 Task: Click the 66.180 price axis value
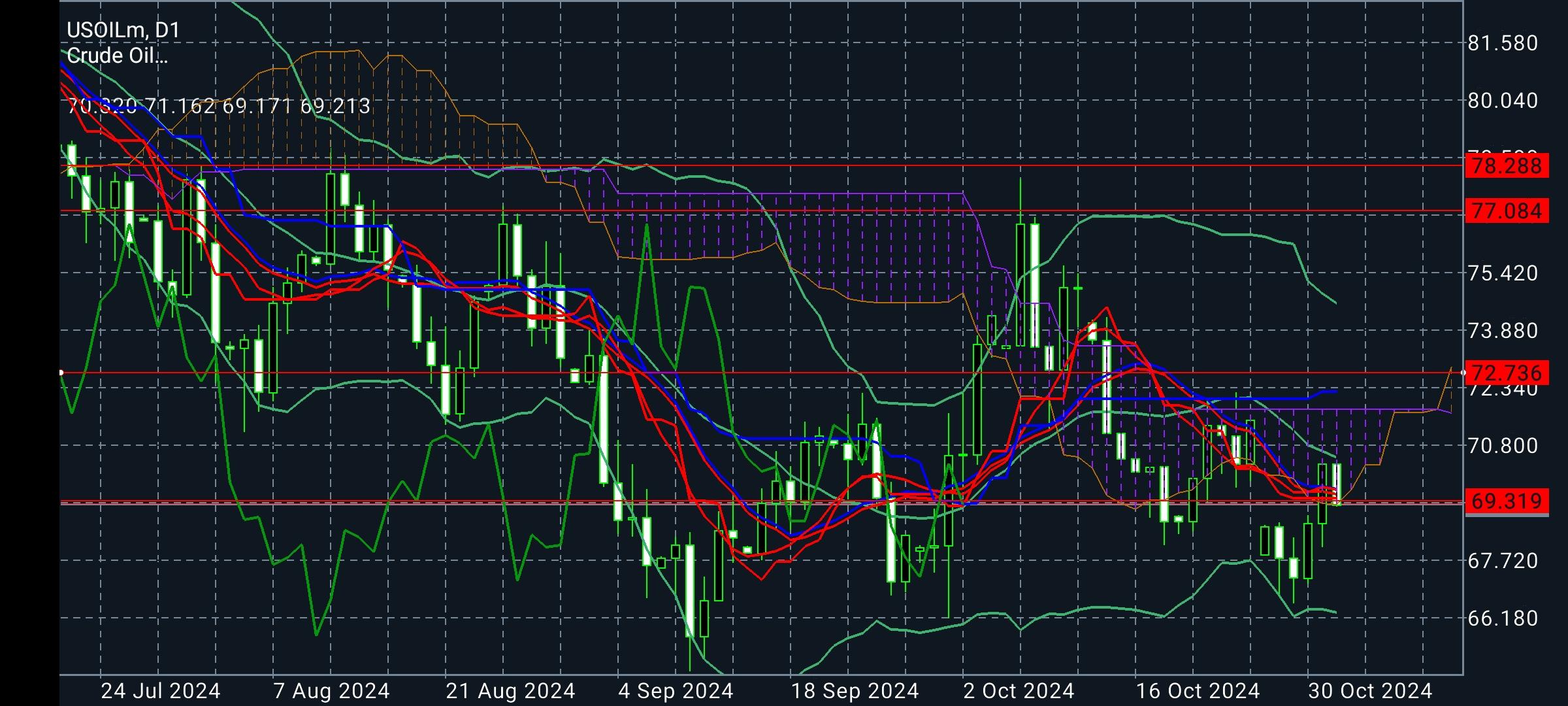point(1503,618)
